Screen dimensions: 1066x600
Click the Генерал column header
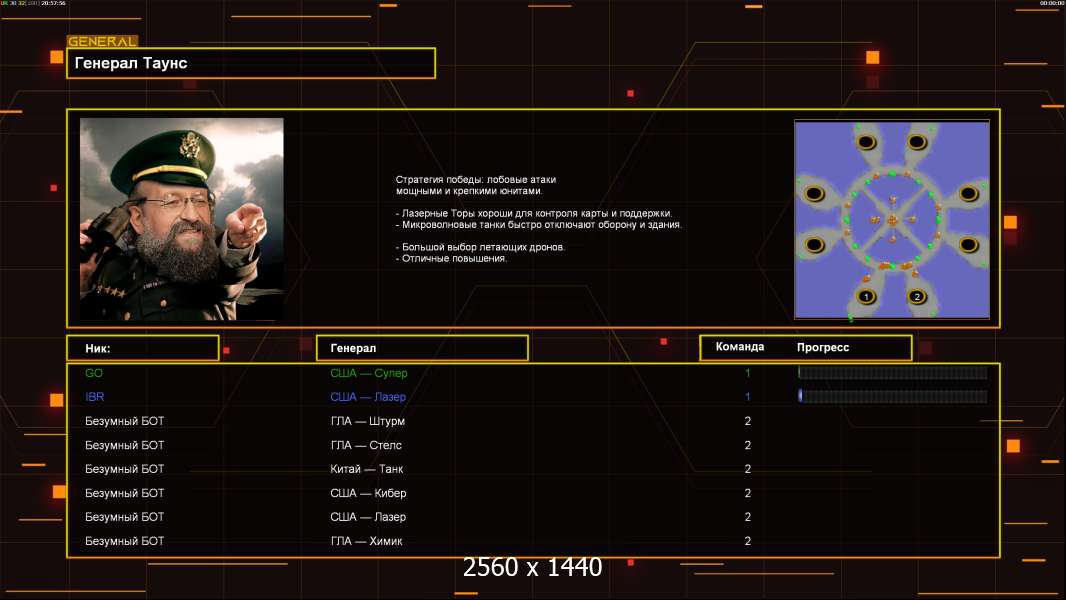coord(421,348)
